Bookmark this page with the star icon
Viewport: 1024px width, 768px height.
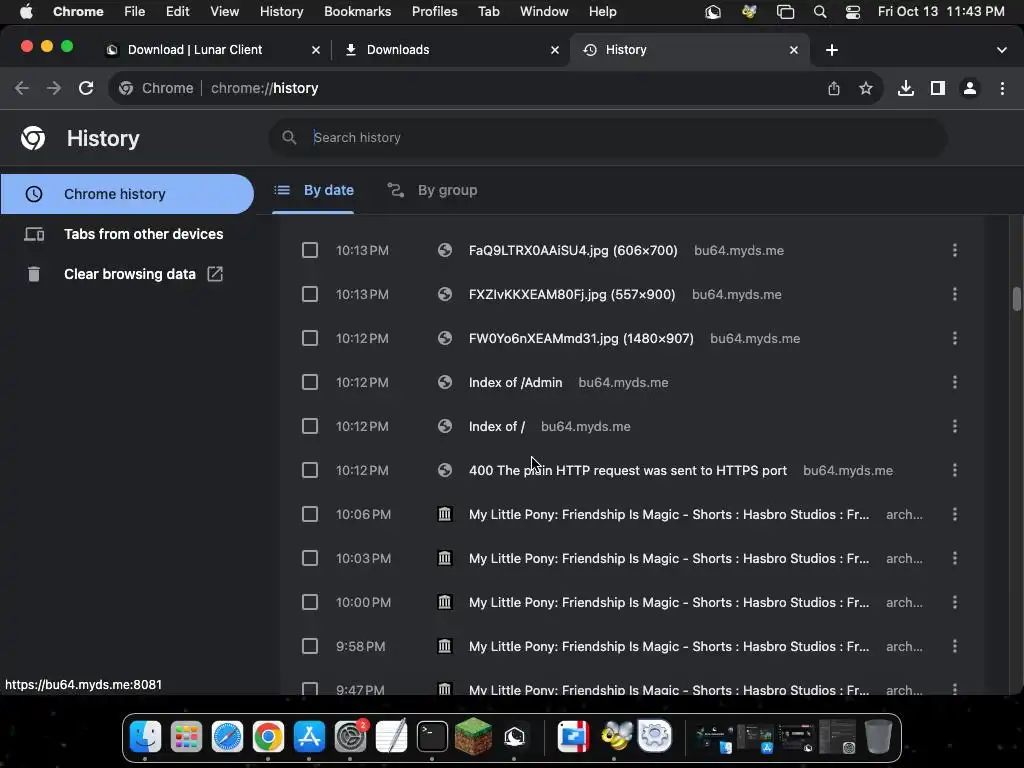tap(866, 88)
